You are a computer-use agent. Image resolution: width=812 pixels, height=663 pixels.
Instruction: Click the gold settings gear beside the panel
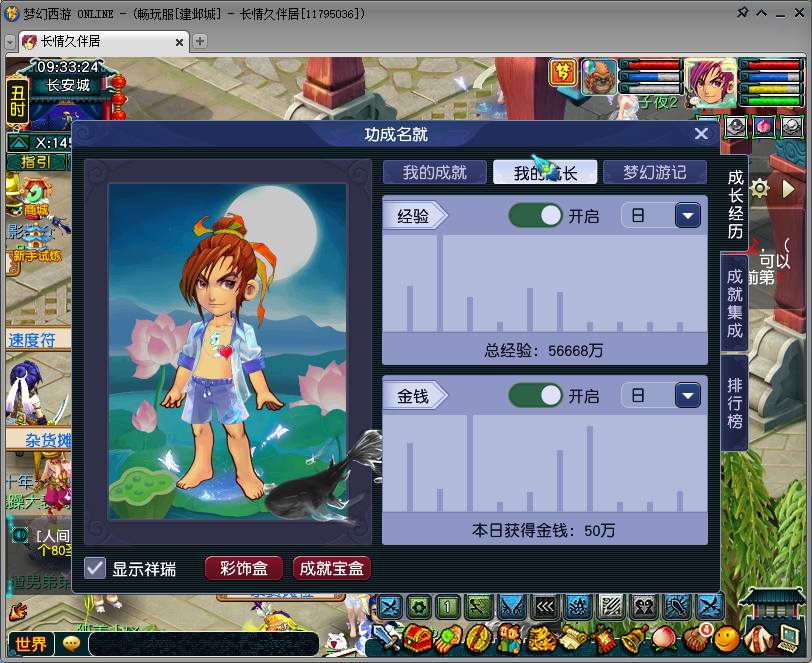pos(759,188)
